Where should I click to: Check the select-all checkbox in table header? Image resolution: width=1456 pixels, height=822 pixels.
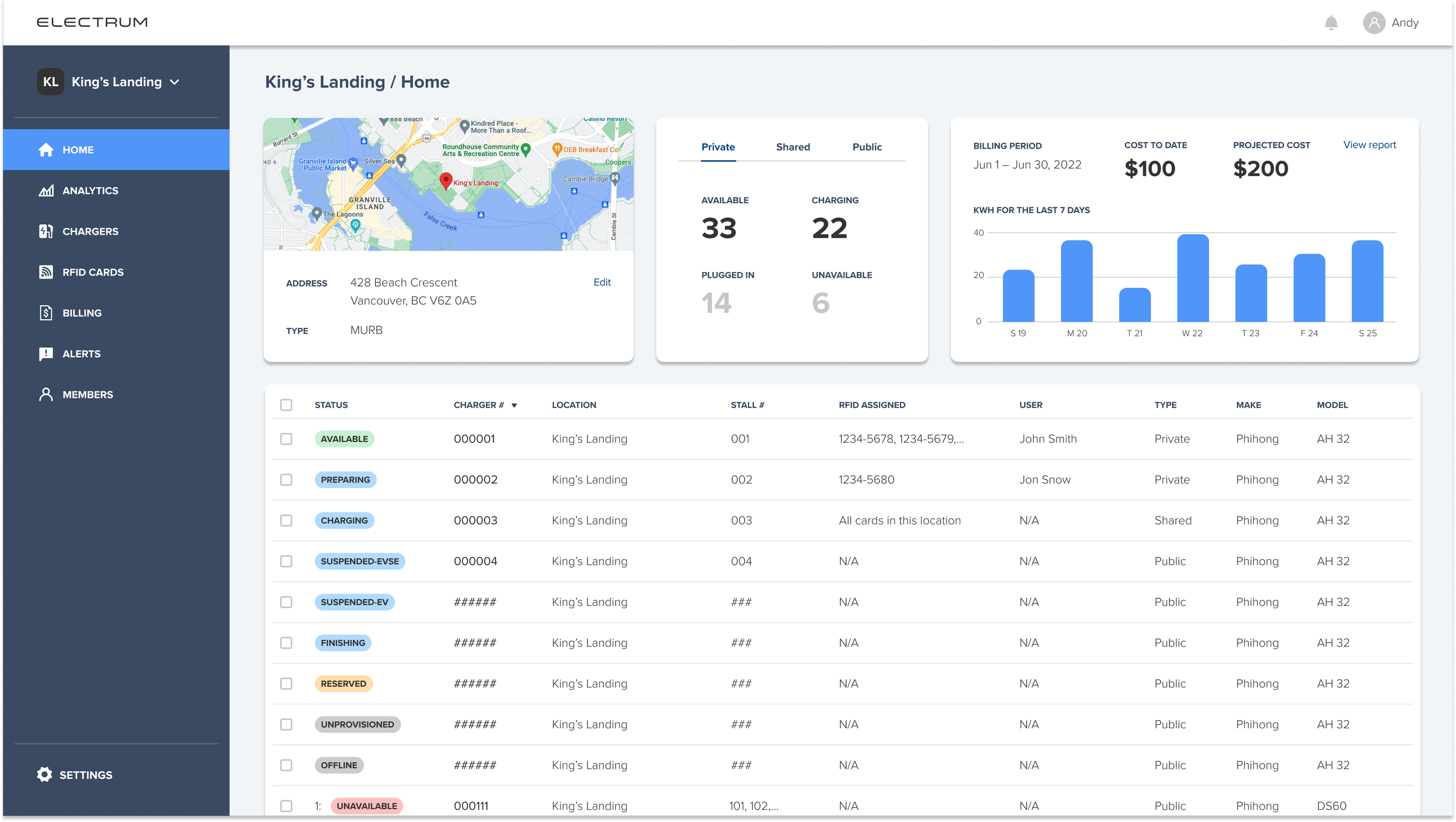click(x=286, y=405)
